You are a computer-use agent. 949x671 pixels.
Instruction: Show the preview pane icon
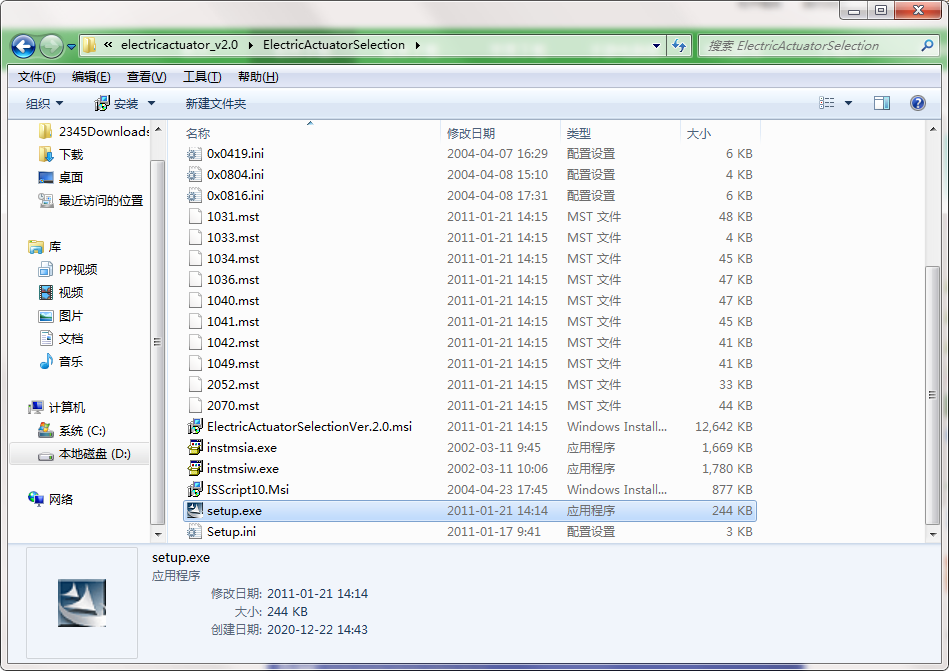pyautogui.click(x=881, y=101)
